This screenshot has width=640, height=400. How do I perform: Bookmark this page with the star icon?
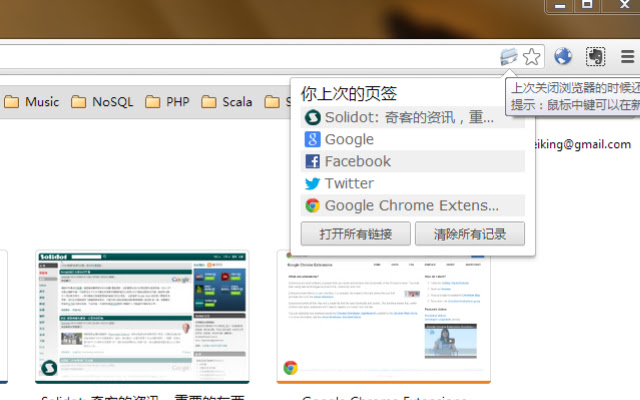[531, 57]
